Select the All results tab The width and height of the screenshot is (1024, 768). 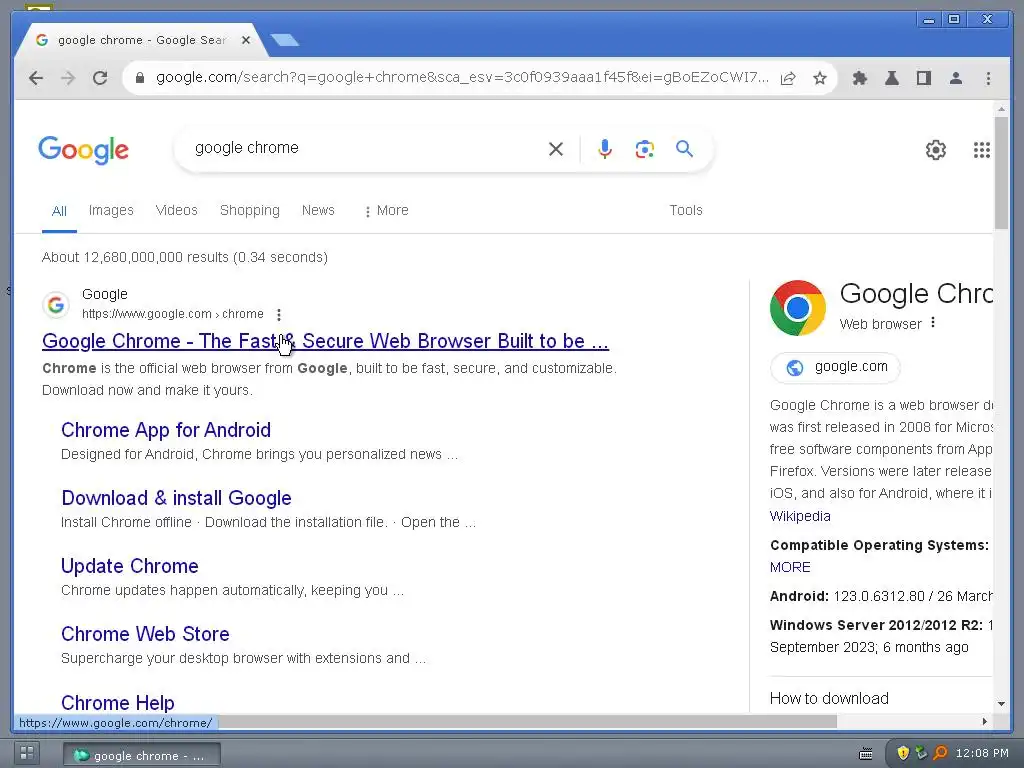tap(59, 211)
